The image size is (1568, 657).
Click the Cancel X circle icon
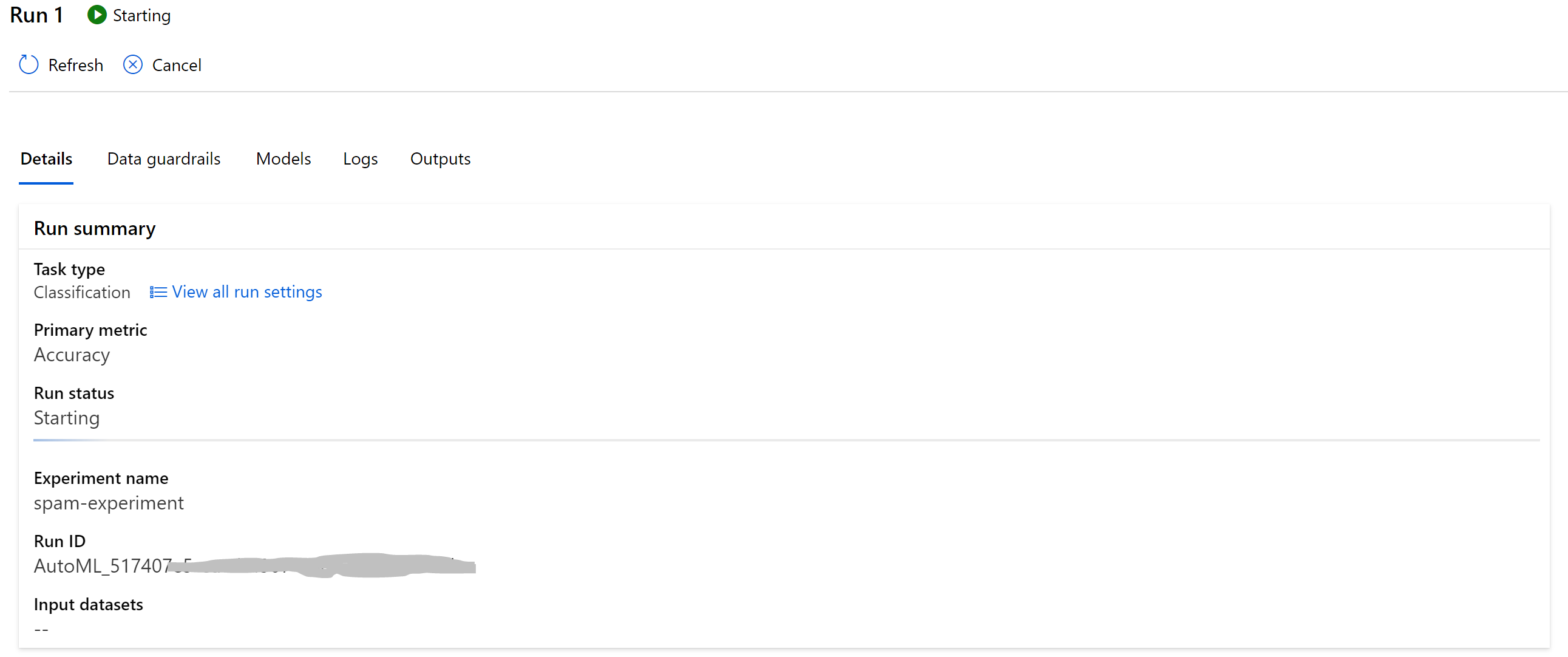(133, 64)
